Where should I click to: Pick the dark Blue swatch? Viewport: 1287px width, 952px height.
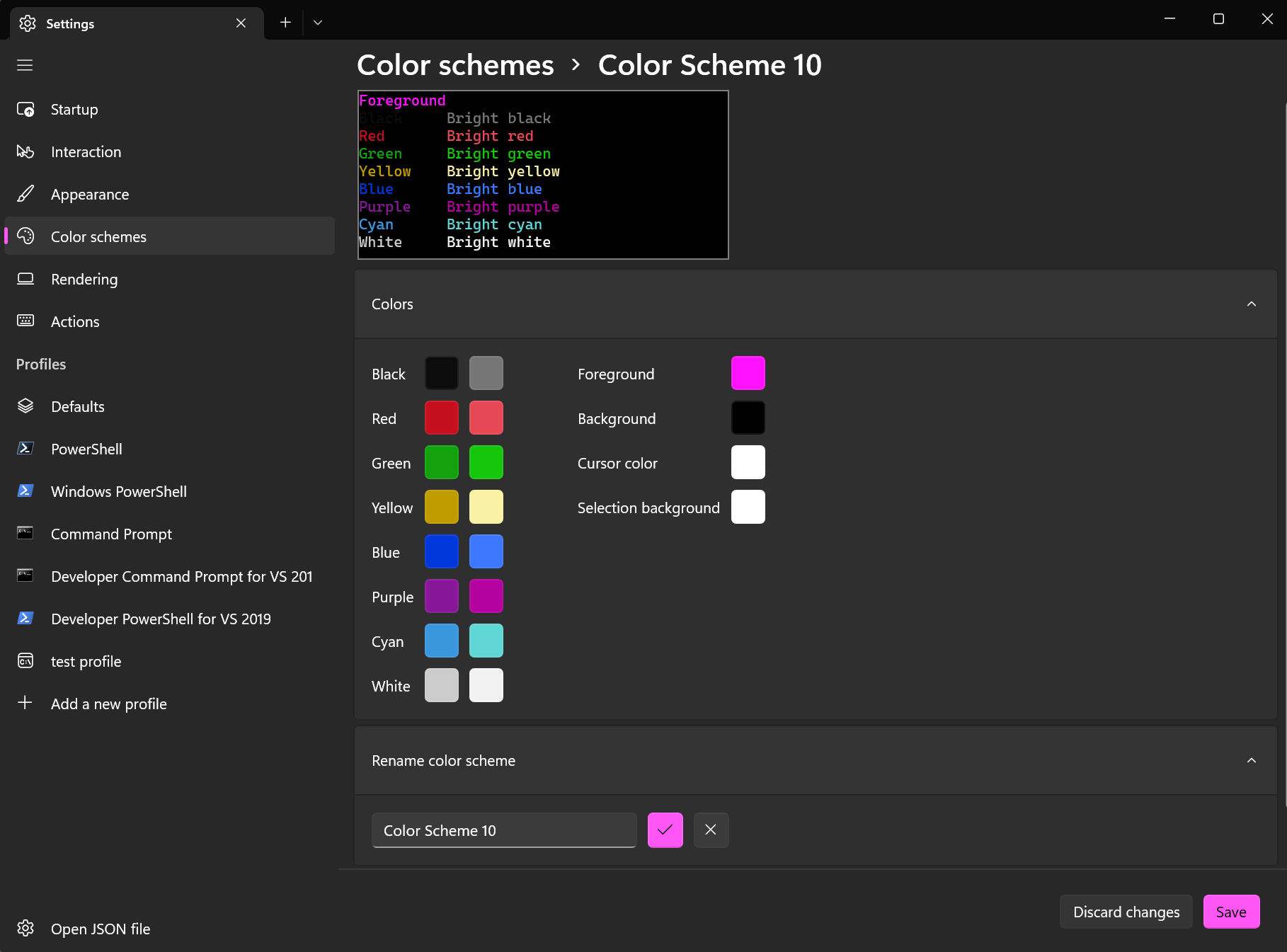[442, 551]
